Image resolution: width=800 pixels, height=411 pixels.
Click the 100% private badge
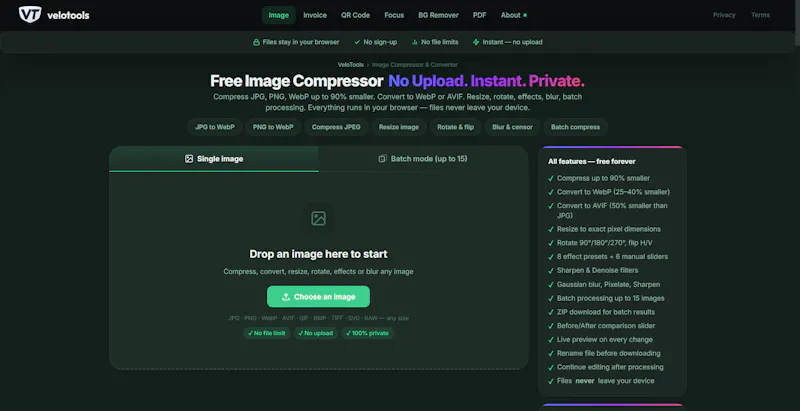click(367, 333)
